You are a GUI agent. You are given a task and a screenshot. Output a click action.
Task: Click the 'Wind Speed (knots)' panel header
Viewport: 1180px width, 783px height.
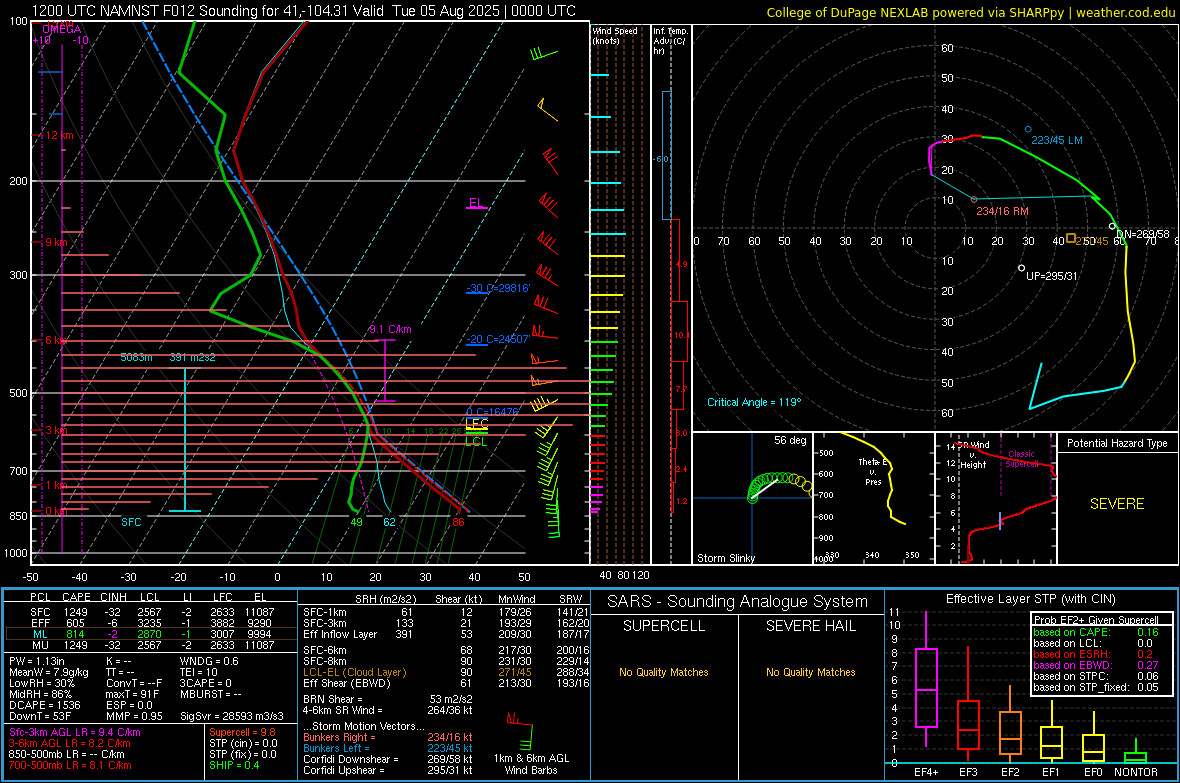point(615,35)
